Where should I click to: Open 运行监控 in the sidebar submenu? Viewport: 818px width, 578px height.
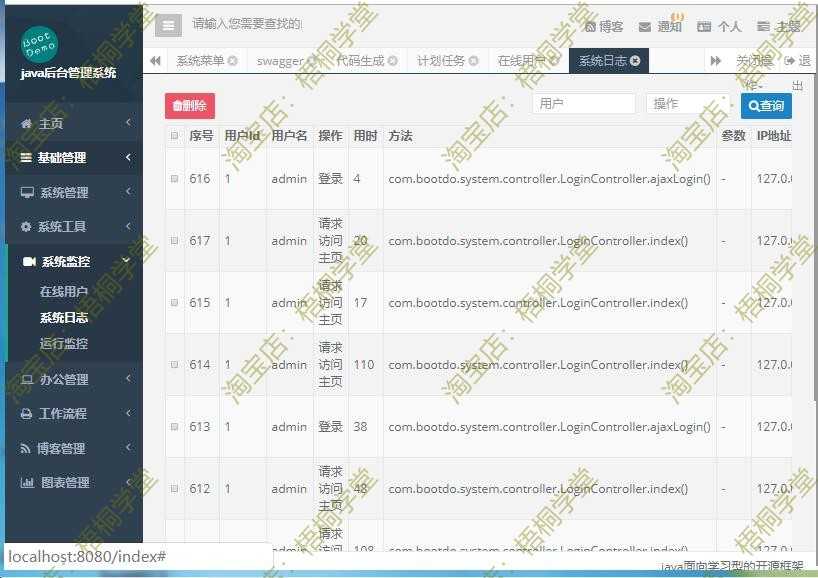[x=64, y=343]
